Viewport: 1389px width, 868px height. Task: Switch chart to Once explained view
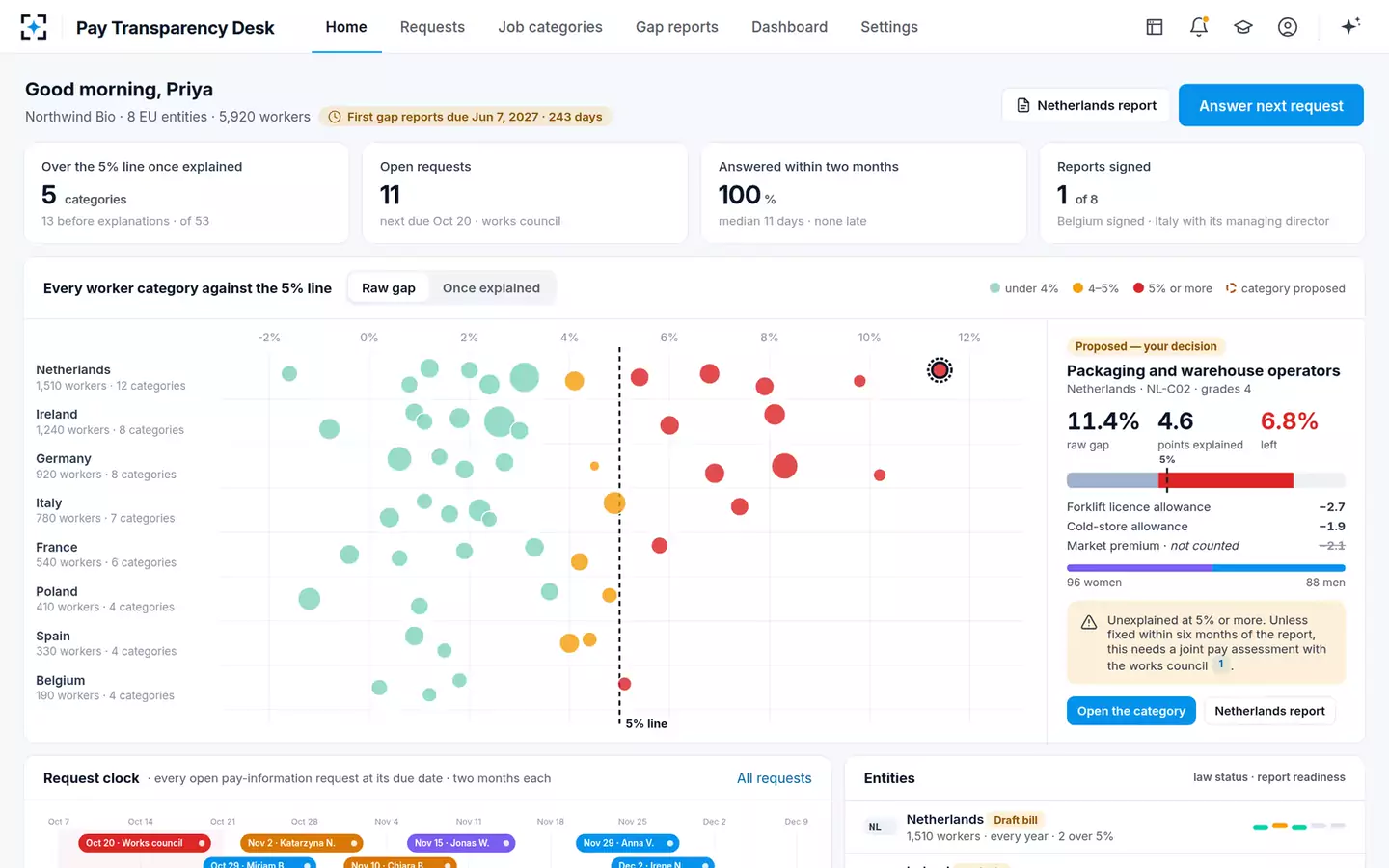491,288
